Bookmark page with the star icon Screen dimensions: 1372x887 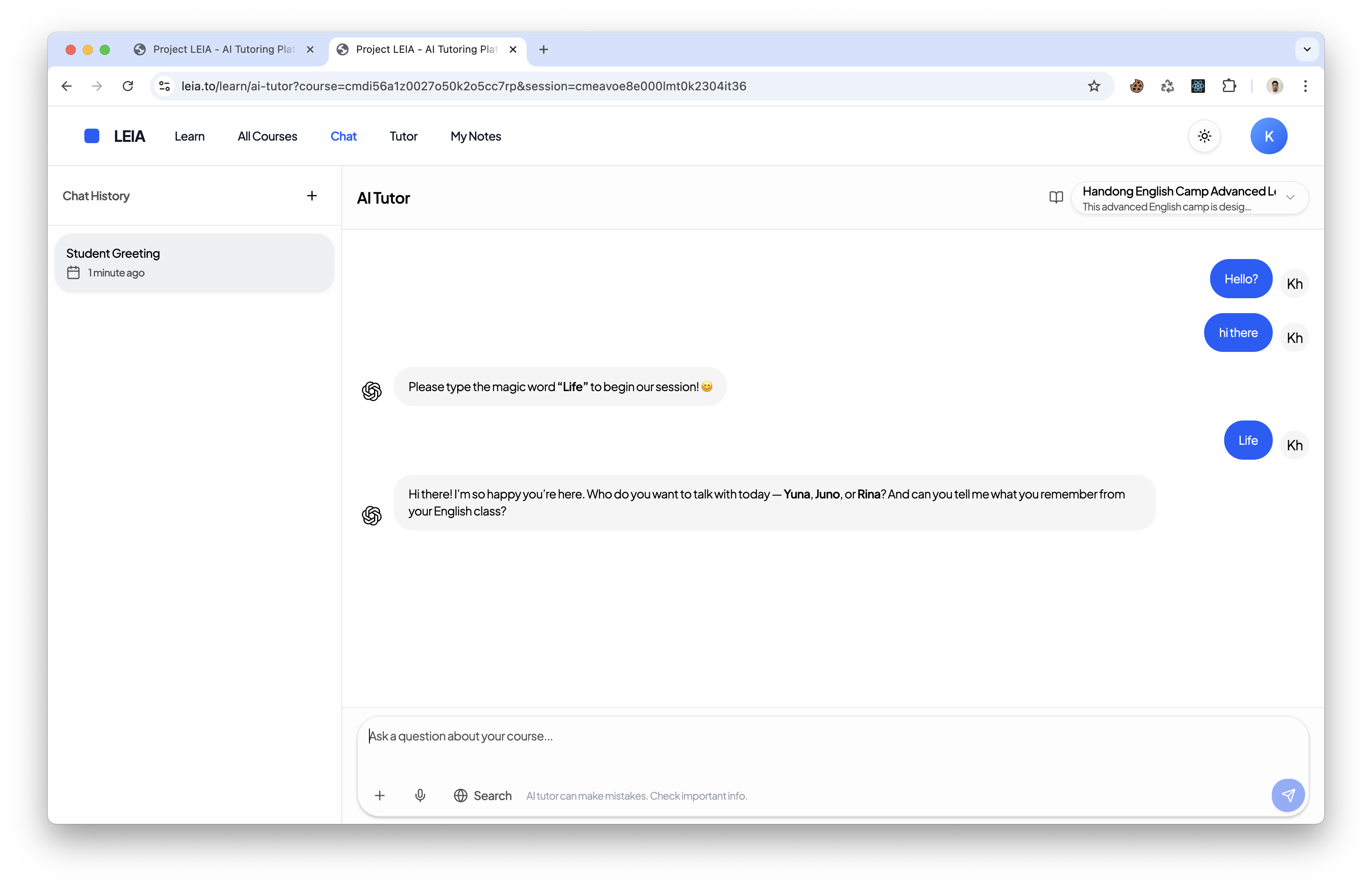tap(1094, 86)
